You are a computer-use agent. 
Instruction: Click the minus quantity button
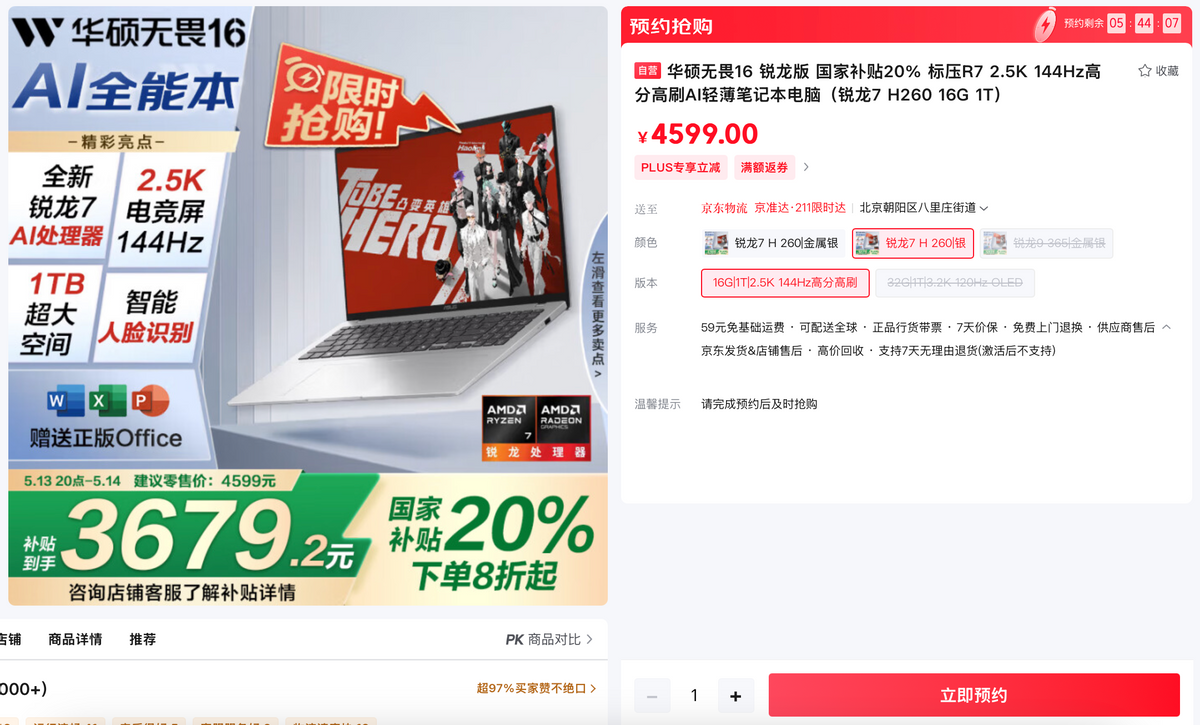pyautogui.click(x=652, y=696)
